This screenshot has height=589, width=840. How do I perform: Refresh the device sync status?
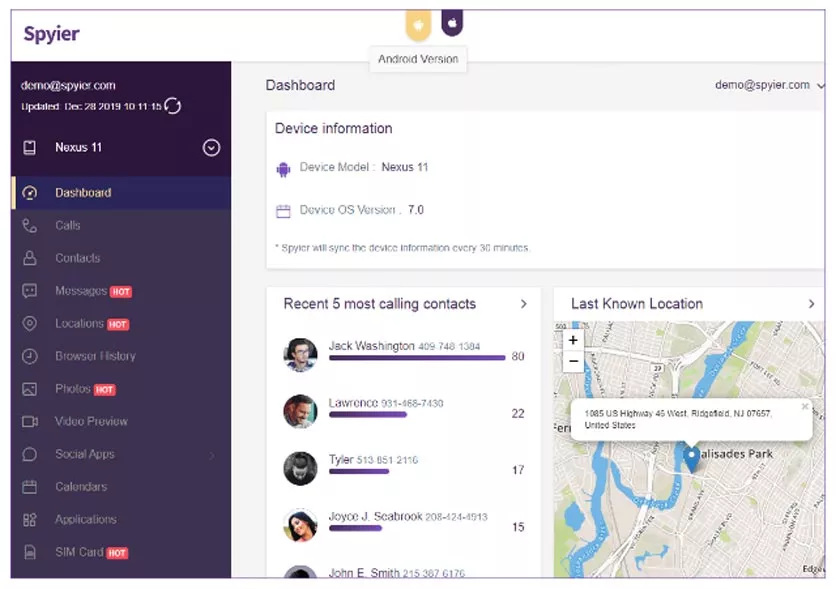[x=172, y=105]
